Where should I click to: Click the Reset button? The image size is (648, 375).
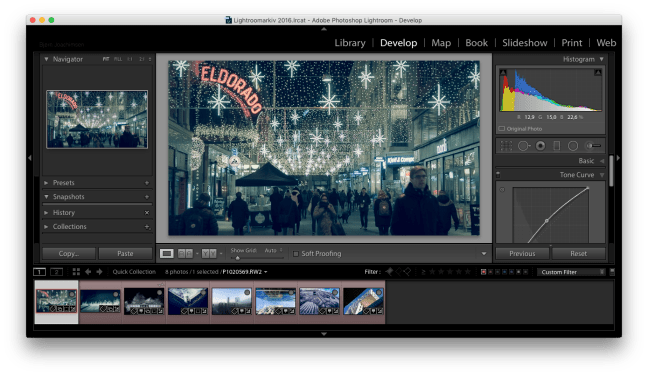[579, 253]
